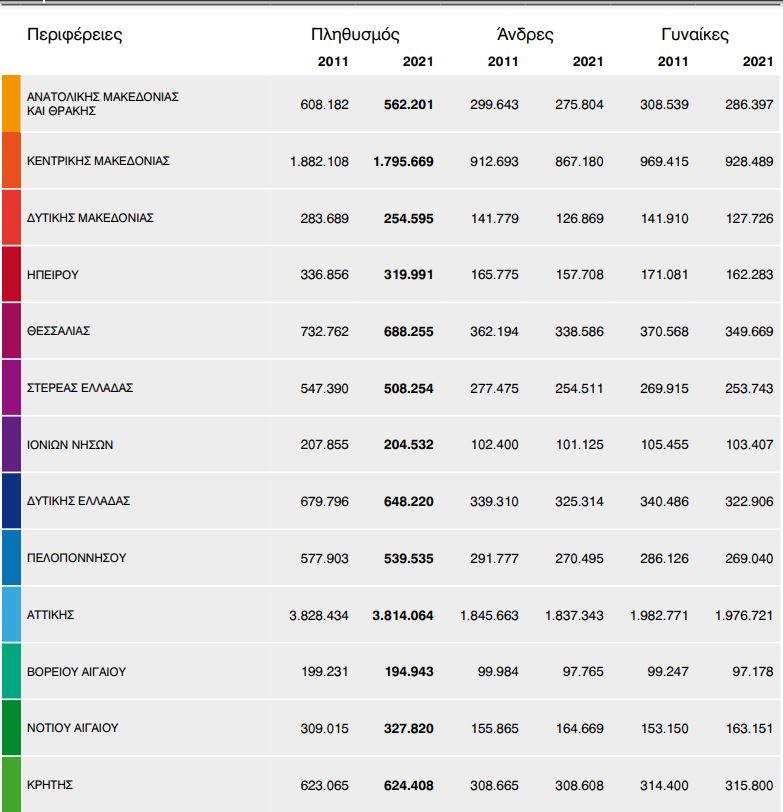The image size is (783, 812).
Task: Click the 2021 subheader under Γυναίκες
Action: 758,62
